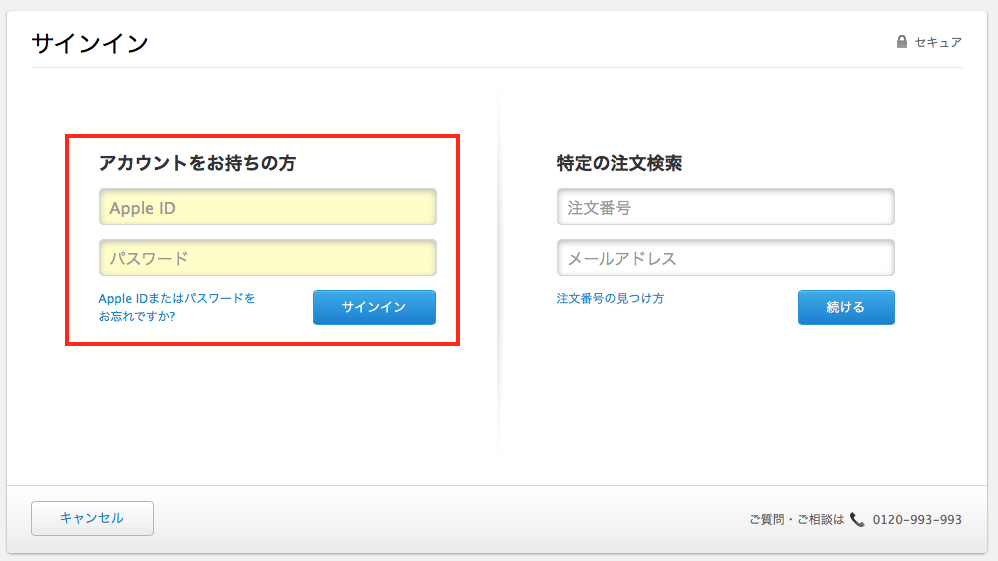Click the 続ける continue button
Viewport: 998px width, 561px height.
click(x=846, y=308)
